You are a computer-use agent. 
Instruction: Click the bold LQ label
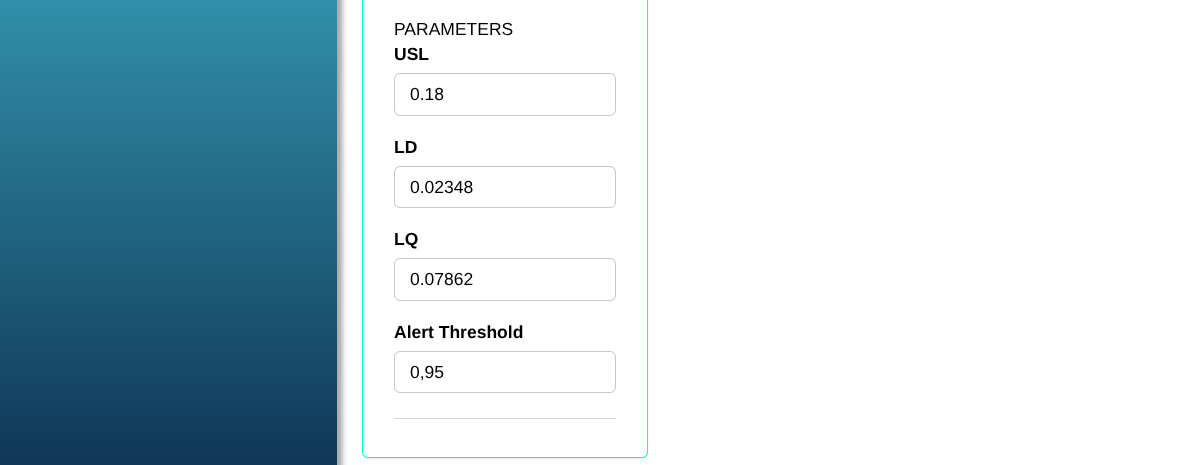pyautogui.click(x=406, y=239)
